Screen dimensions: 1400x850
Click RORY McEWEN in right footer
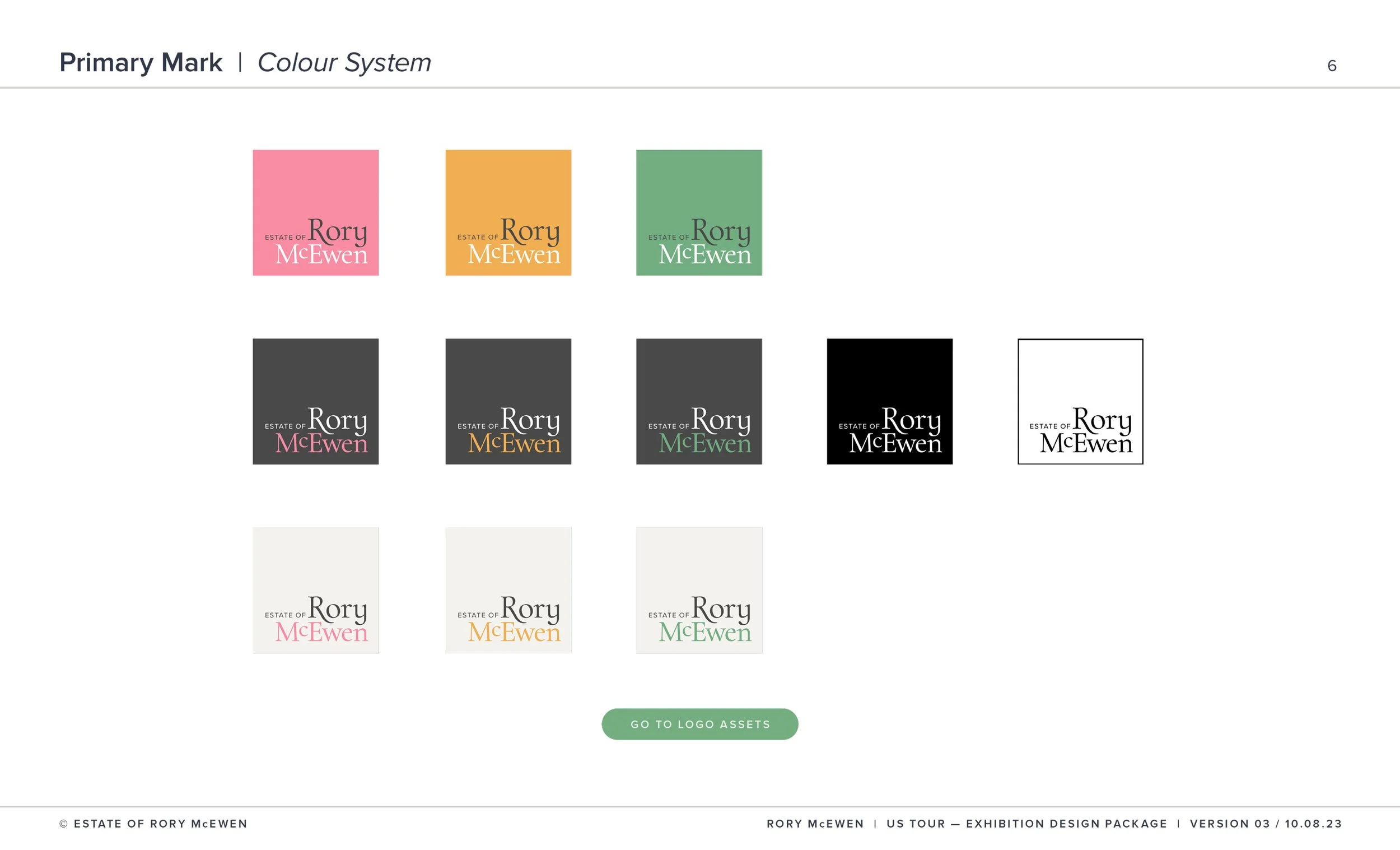click(815, 823)
